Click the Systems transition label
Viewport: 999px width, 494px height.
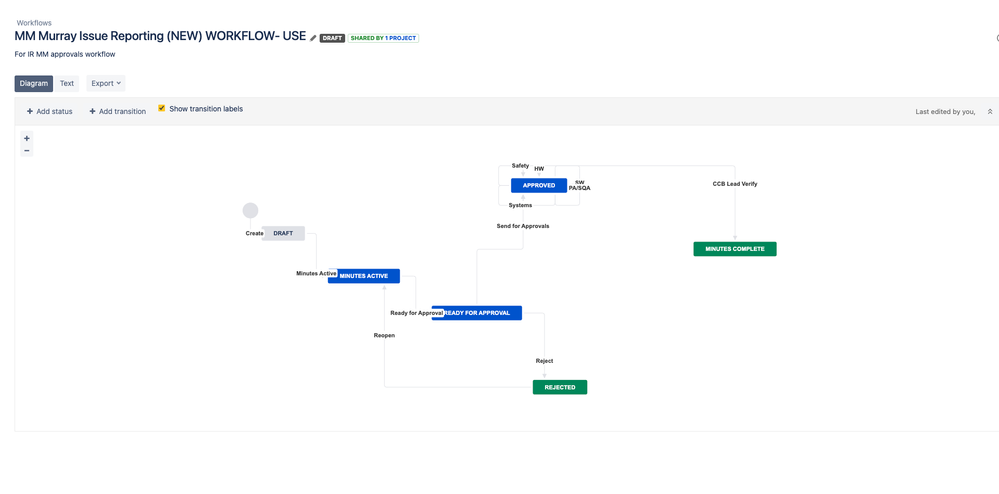520,205
